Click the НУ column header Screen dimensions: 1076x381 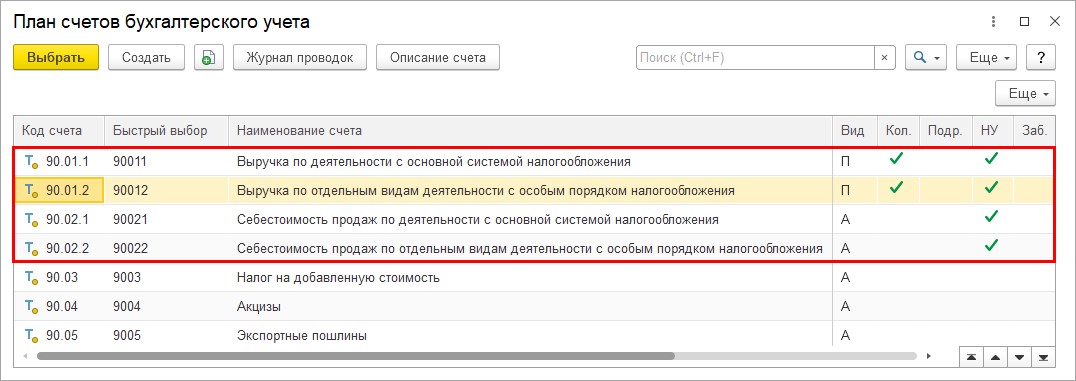992,130
